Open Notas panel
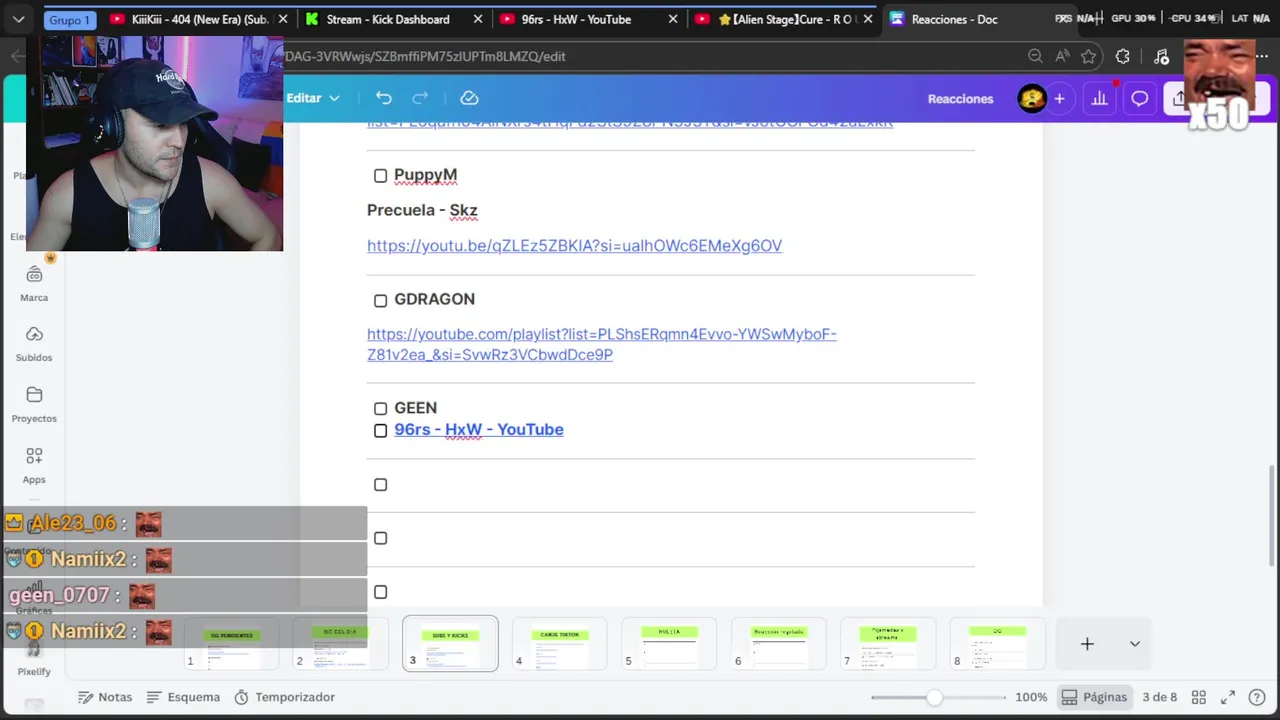Screen dimensions: 1280x720 tap(105, 697)
